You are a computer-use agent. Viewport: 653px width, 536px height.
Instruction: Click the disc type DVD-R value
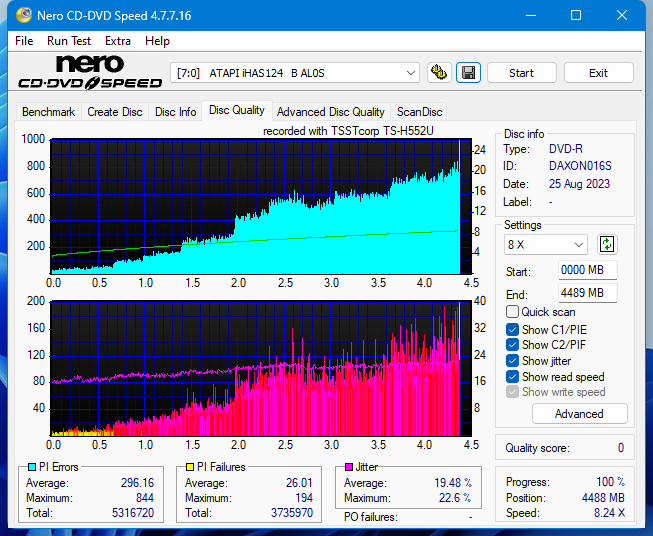[x=566, y=149]
